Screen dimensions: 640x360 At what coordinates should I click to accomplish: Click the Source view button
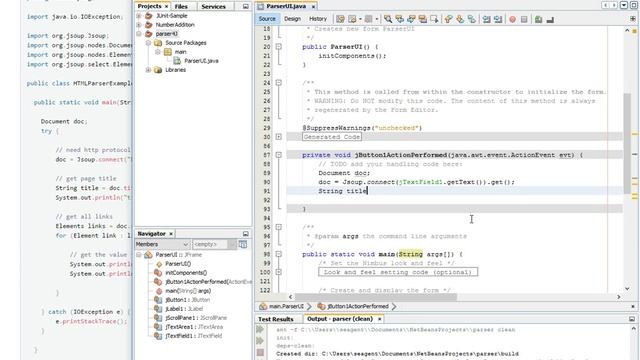tap(267, 19)
